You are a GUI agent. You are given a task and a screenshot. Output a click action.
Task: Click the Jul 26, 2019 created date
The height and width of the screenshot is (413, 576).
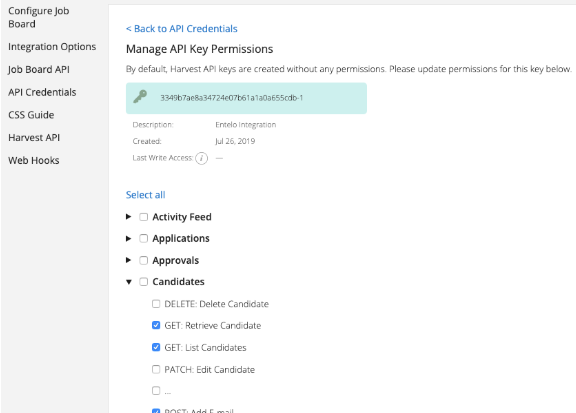235,141
